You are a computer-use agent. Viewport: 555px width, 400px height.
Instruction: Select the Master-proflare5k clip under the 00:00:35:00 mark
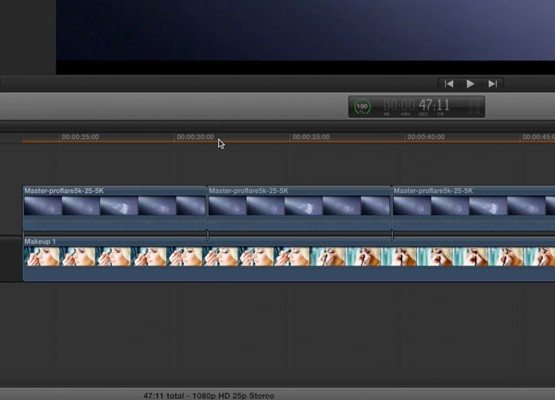(299, 208)
